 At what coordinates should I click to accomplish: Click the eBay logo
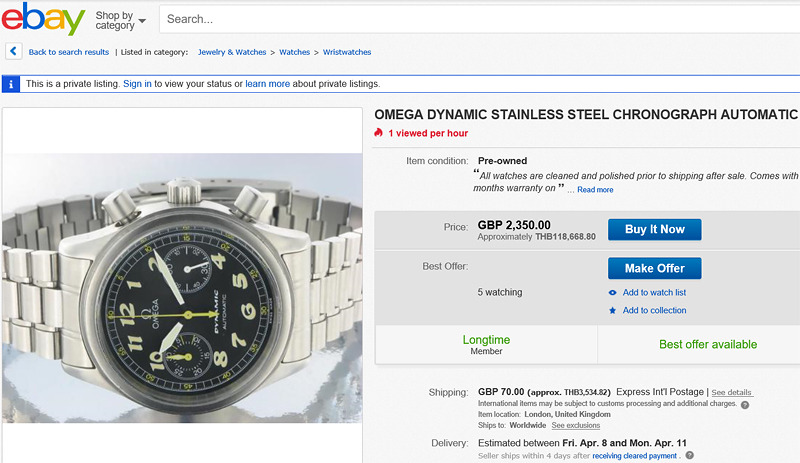(42, 18)
